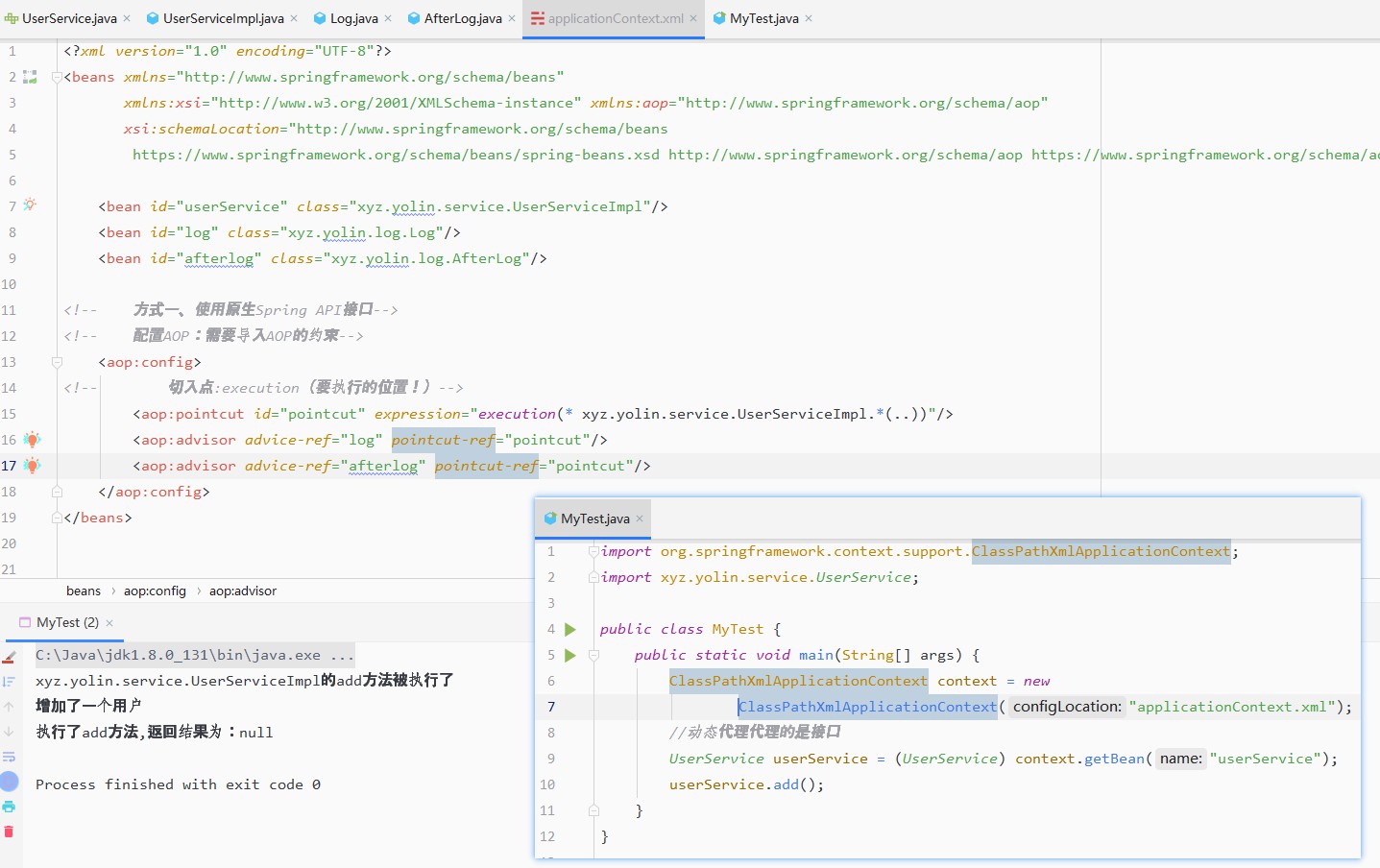This screenshot has height=868, width=1380.
Task: Select the aop:config breadcrumb
Action: point(155,591)
